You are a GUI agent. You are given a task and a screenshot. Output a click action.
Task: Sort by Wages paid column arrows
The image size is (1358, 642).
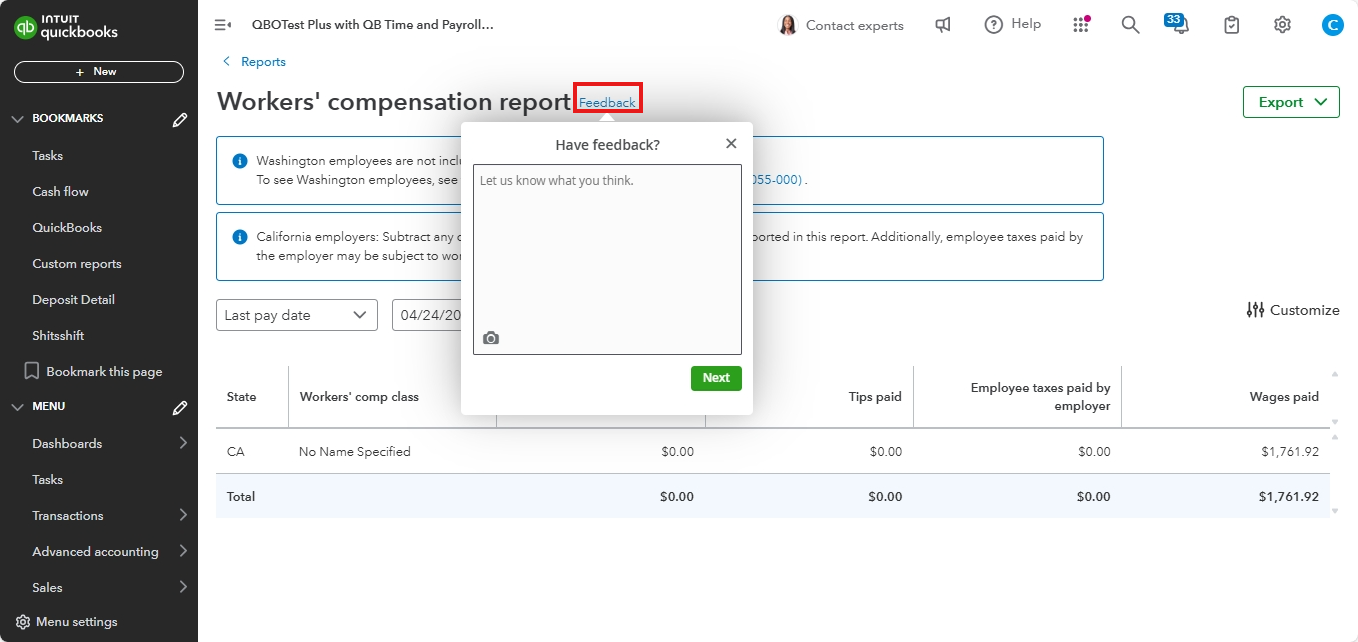point(1334,397)
